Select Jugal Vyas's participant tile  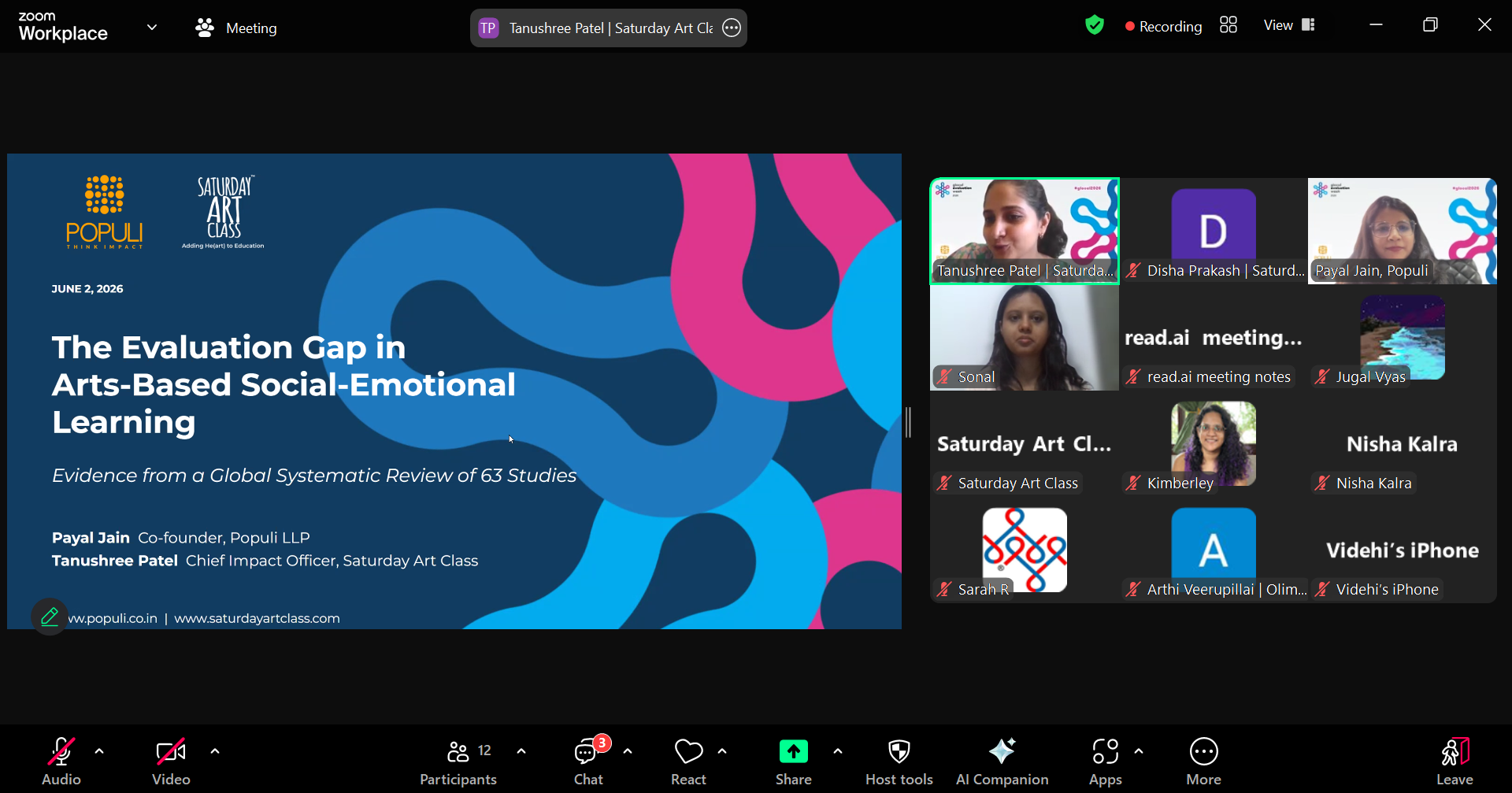coord(1403,337)
